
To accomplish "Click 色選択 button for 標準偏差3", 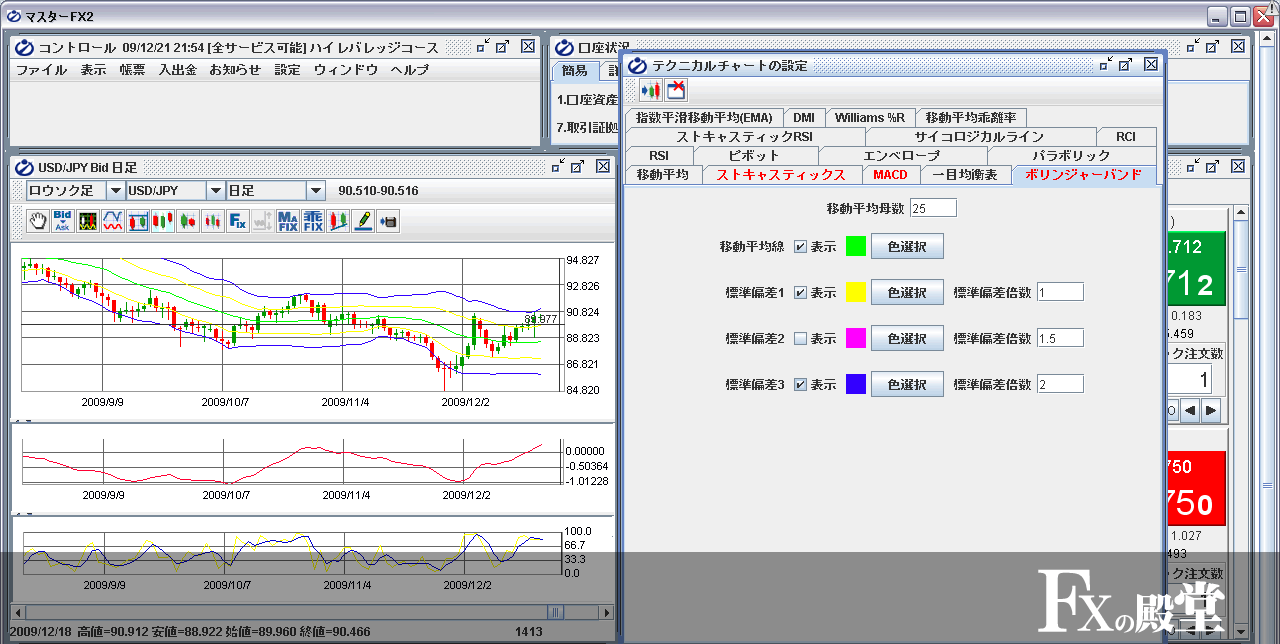I will coord(907,385).
